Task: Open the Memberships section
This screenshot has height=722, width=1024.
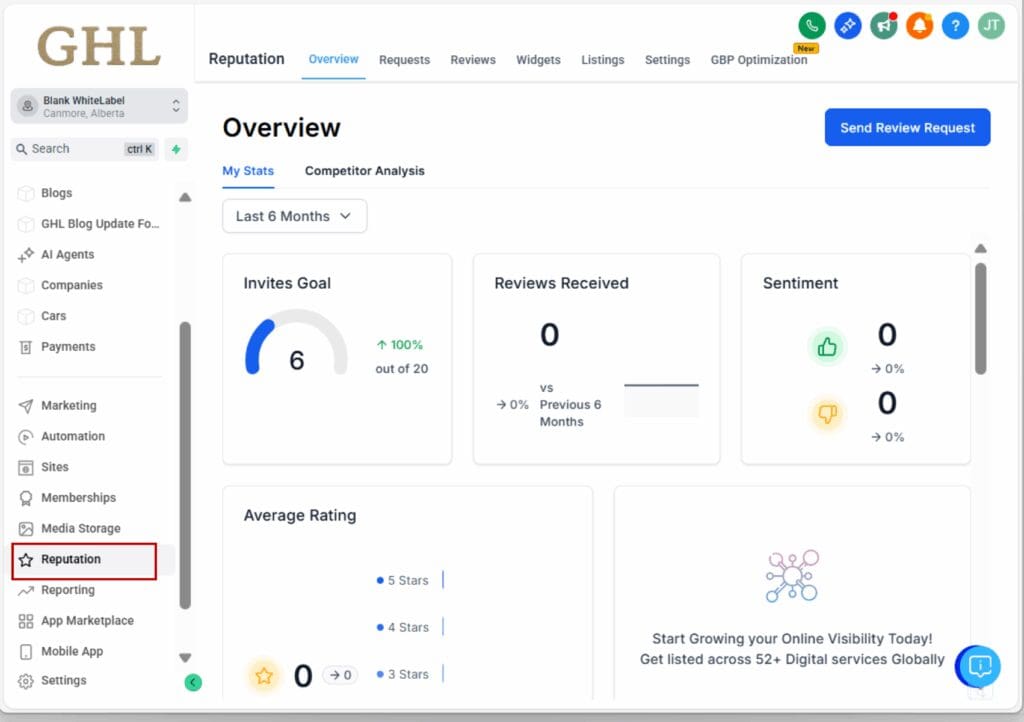Action: click(x=76, y=497)
